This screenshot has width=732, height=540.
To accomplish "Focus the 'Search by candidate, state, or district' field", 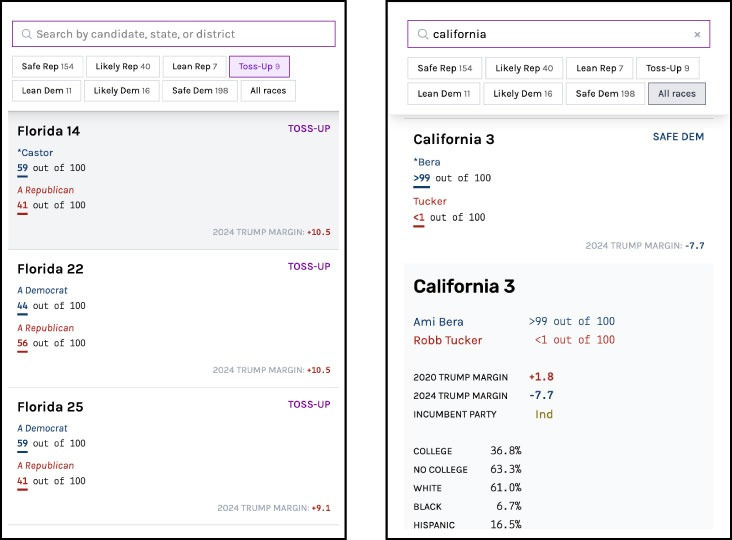I will point(174,34).
